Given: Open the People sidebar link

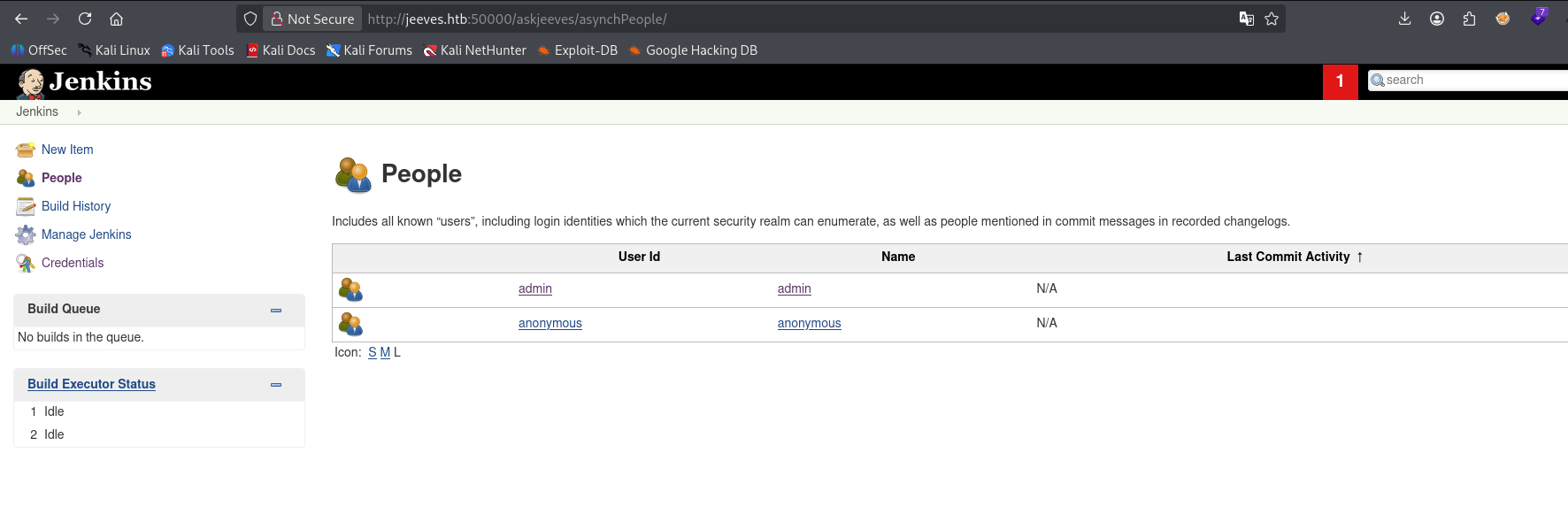Looking at the screenshot, I should point(62,178).
